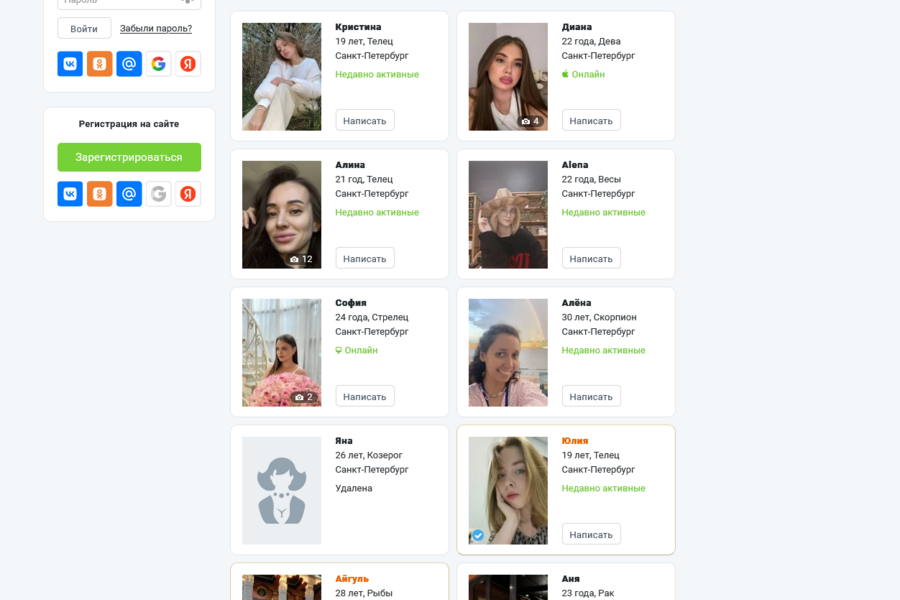Screen dimensions: 900x600
Task: Click the text 19 лет, Телец on Кристина's card
Action: point(364,41)
